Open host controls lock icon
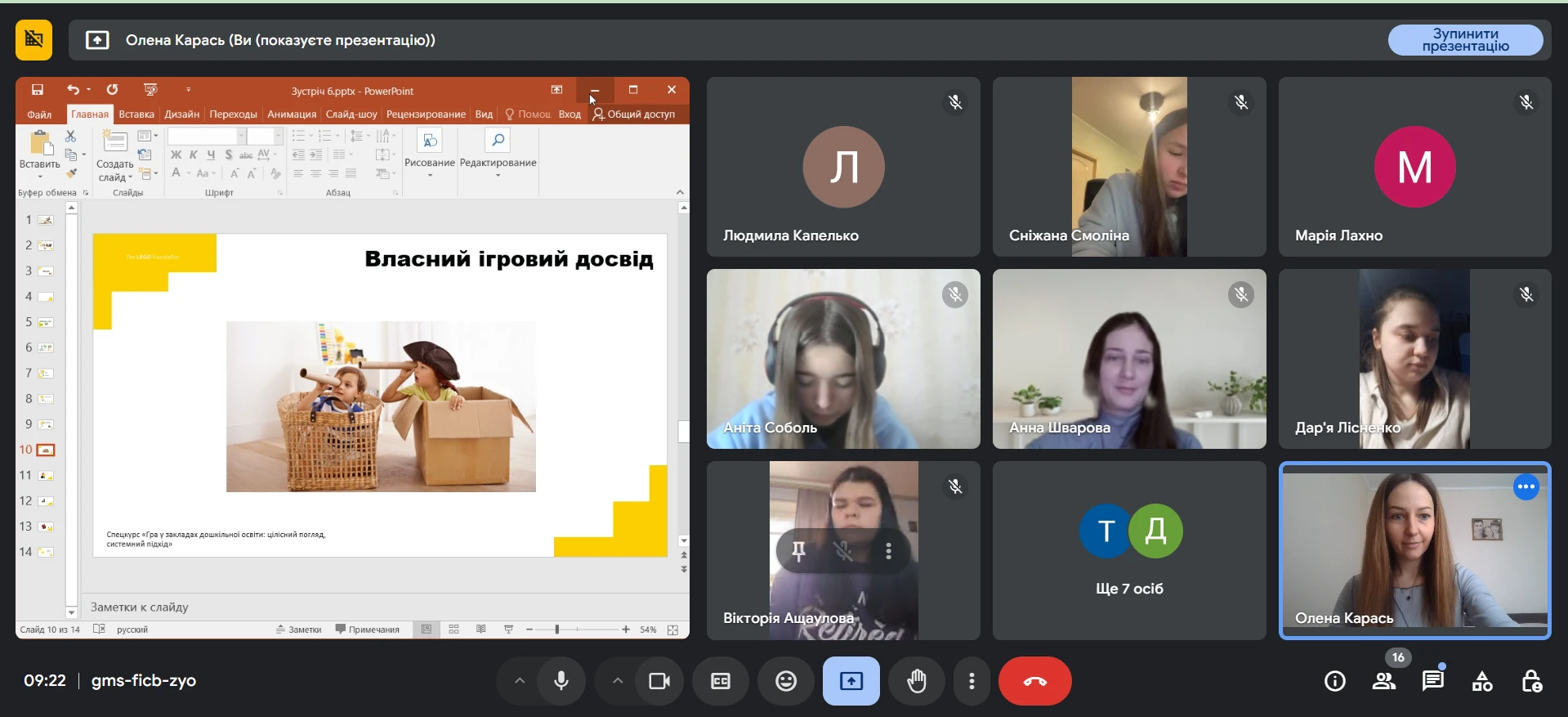Screen dimensions: 1568x717 pyautogui.click(x=1531, y=681)
